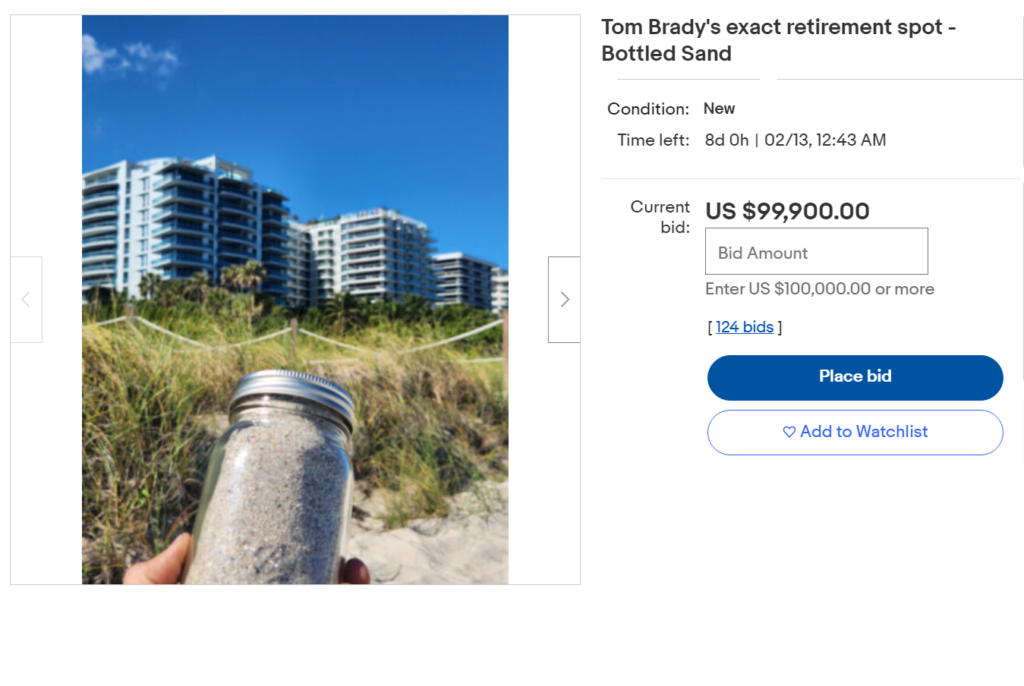
Task: Click the listing title about Tom Brady's retirement spot
Action: (778, 40)
